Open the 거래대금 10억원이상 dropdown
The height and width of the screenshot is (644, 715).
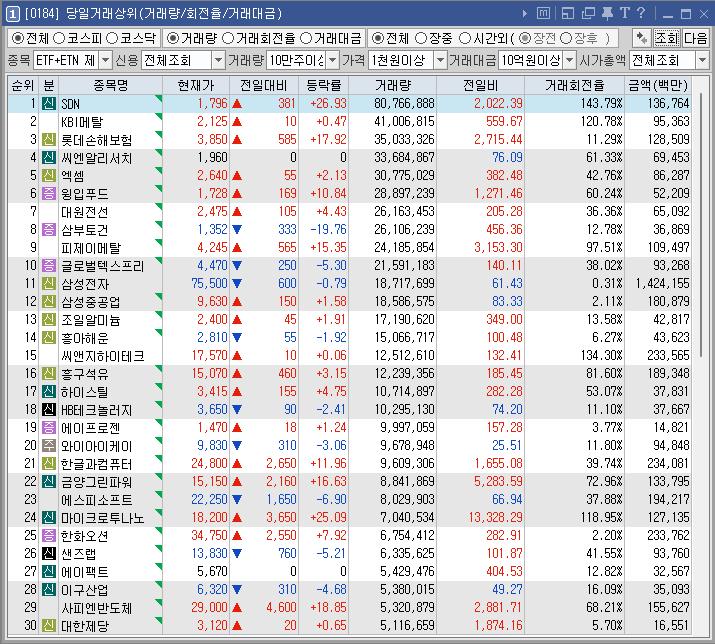tap(570, 60)
